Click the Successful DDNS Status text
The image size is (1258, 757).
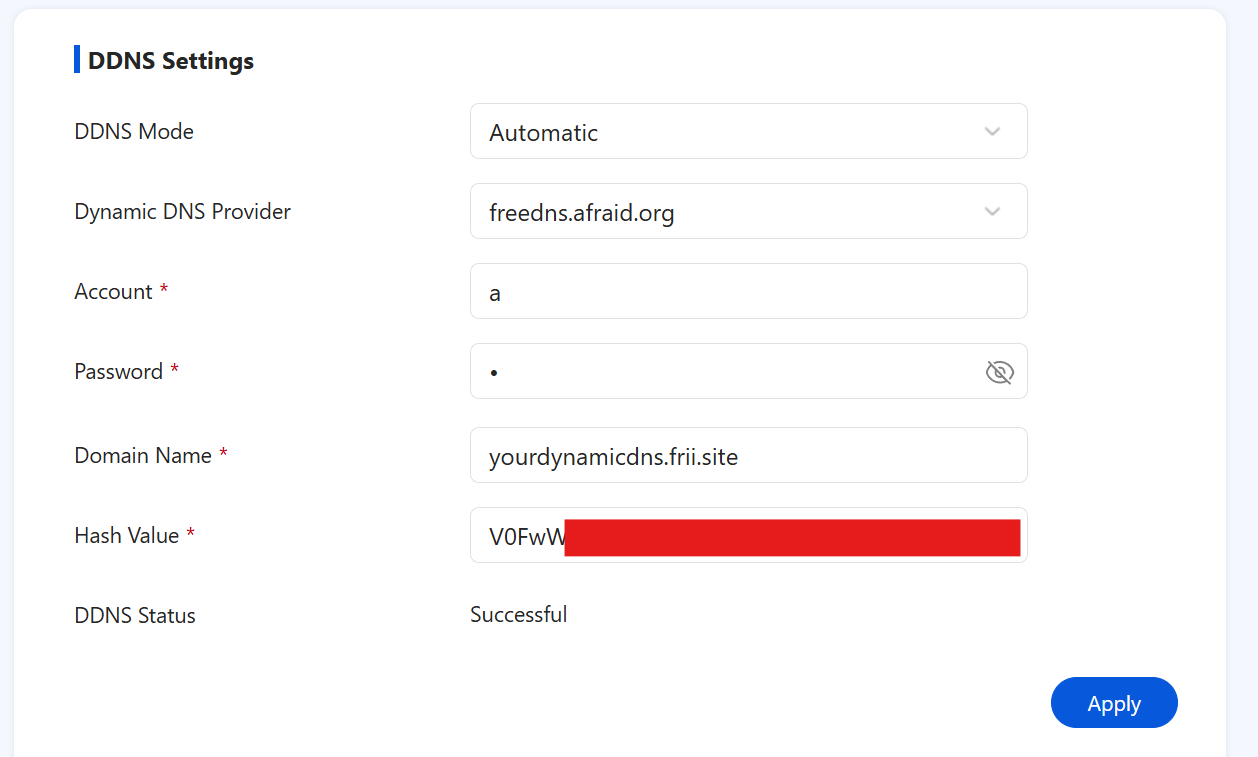(519, 614)
